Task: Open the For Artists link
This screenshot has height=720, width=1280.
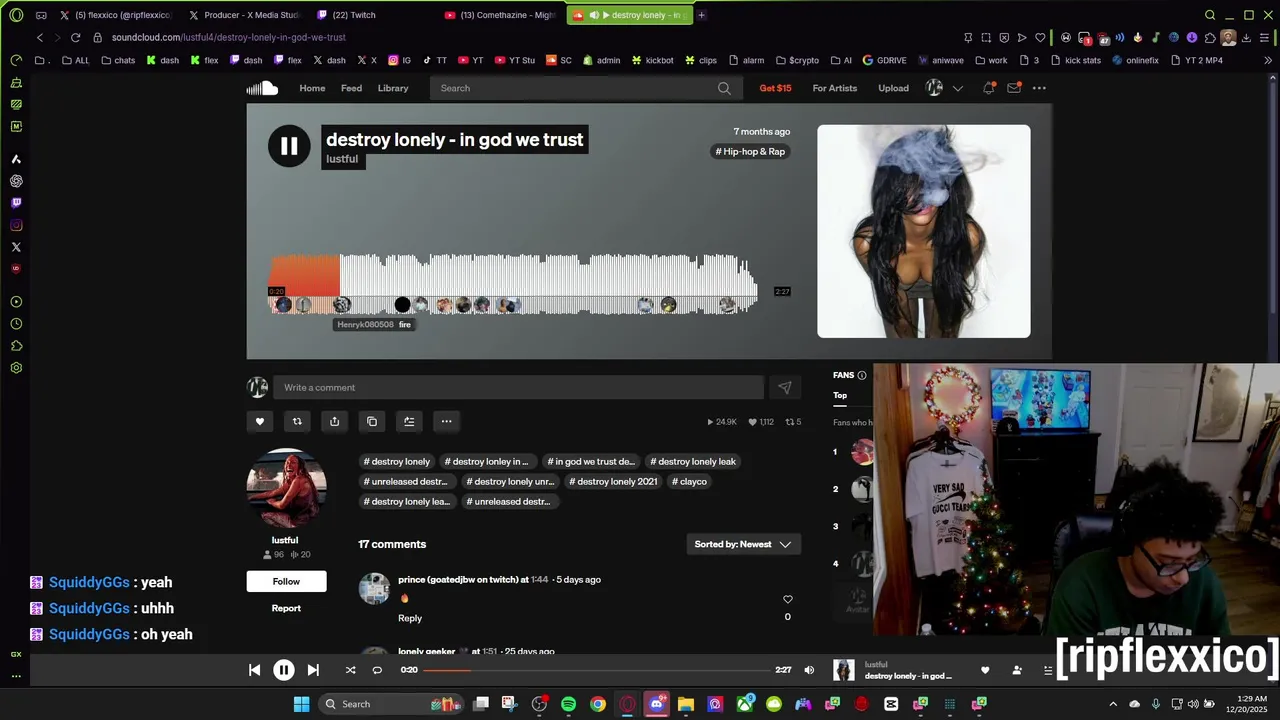Action: [x=835, y=88]
